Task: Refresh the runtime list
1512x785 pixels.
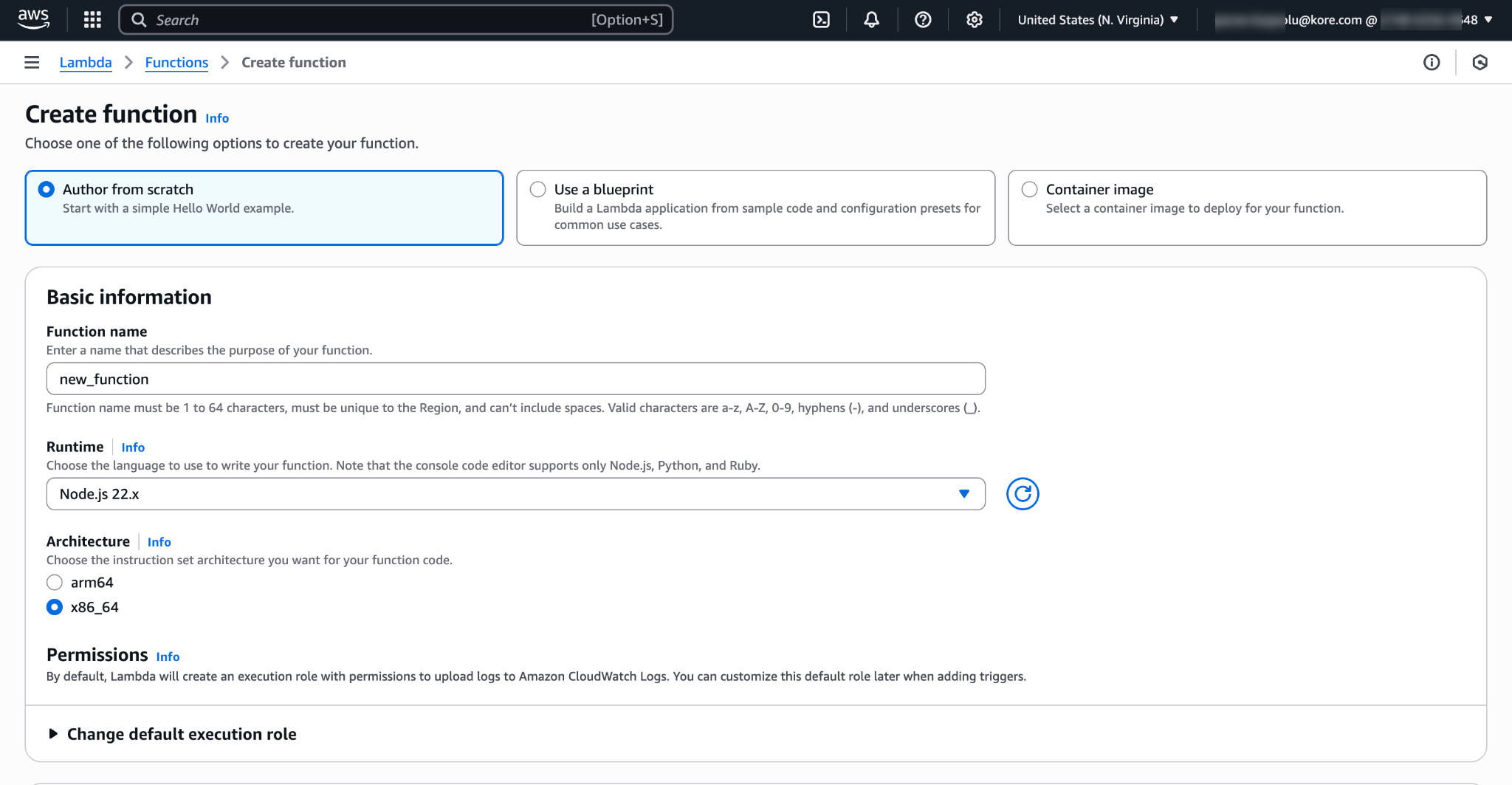Action: click(x=1023, y=494)
